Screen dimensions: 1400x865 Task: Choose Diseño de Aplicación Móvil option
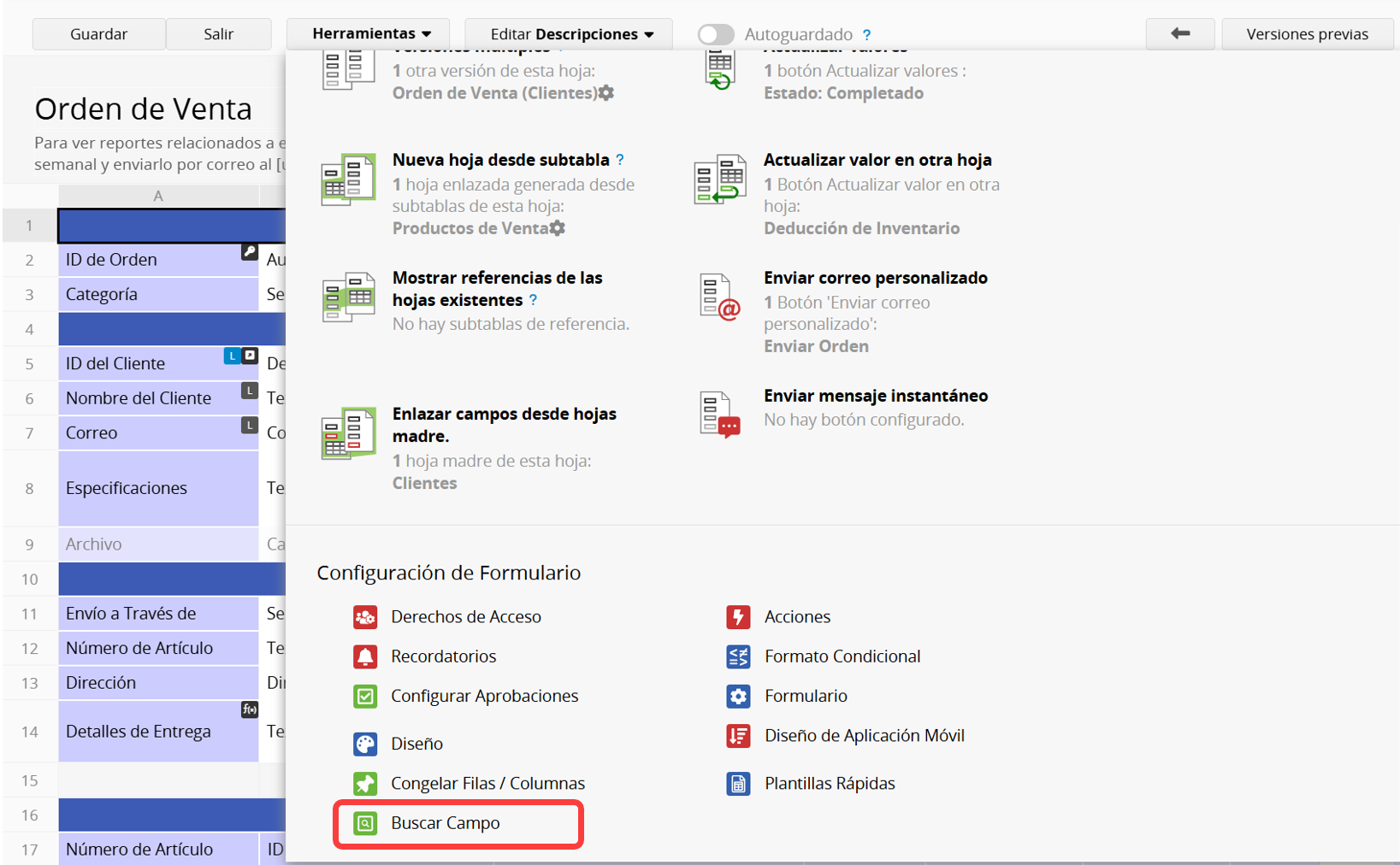tap(864, 735)
